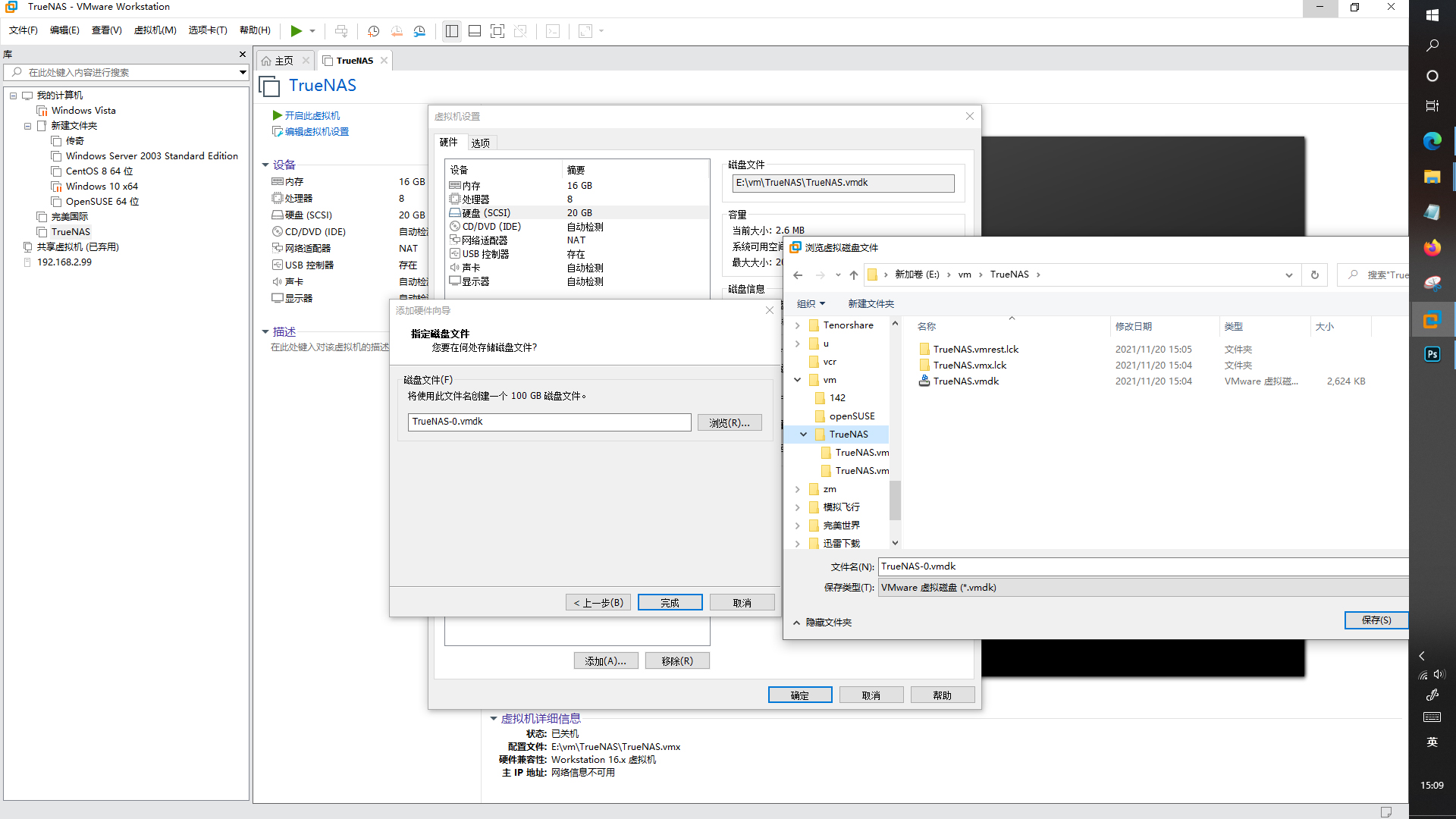The image size is (1456, 819).
Task: Refresh the file browser location
Action: [x=1315, y=275]
